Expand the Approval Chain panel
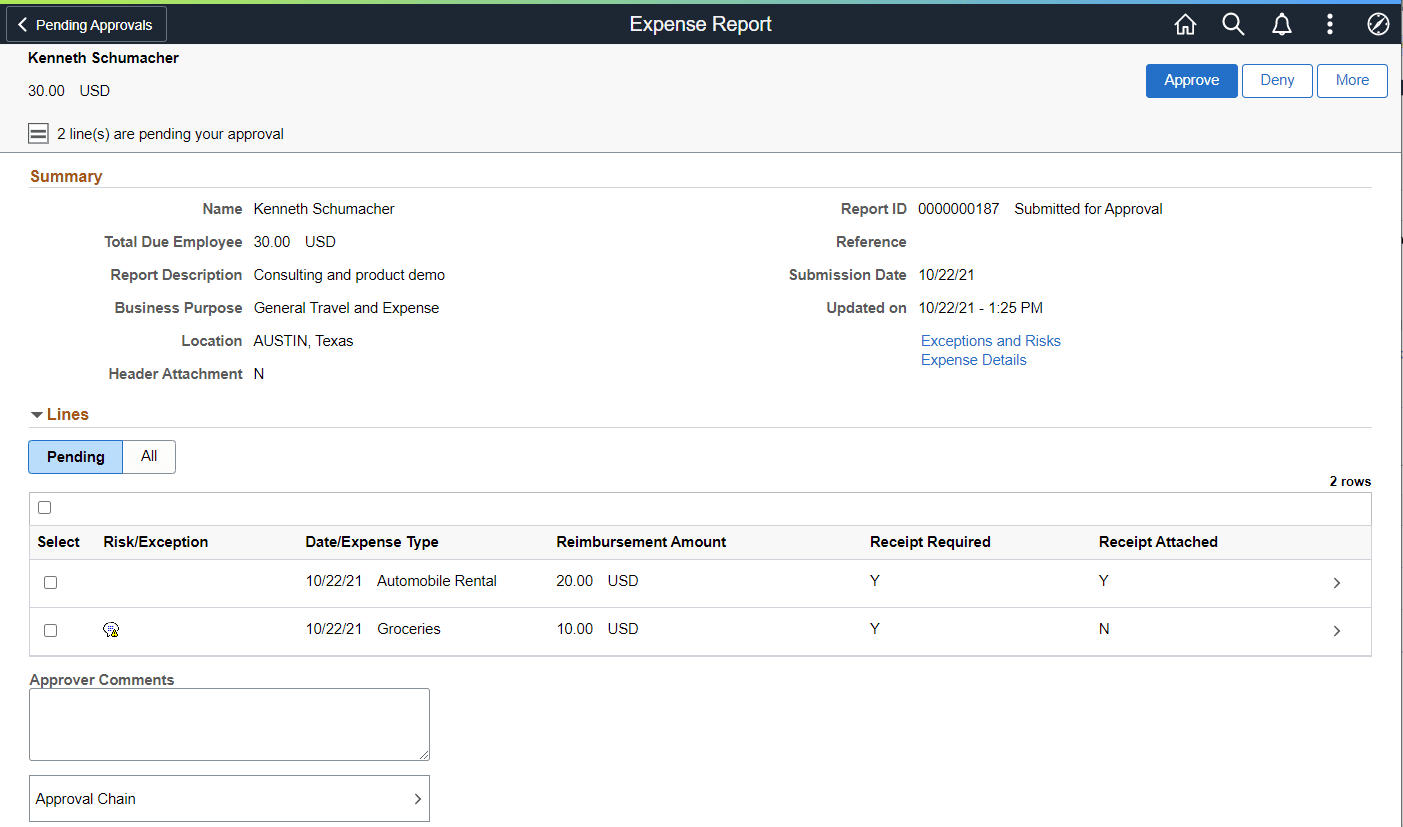This screenshot has height=827, width=1403. (x=229, y=798)
